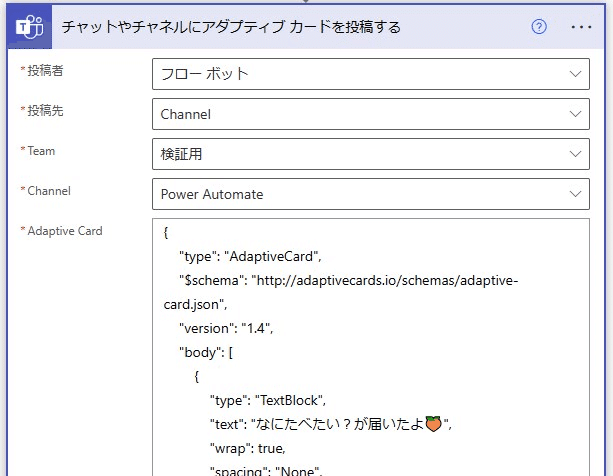Expand the Team dropdown showing 検証用
The height and width of the screenshot is (476, 613).
(x=371, y=154)
